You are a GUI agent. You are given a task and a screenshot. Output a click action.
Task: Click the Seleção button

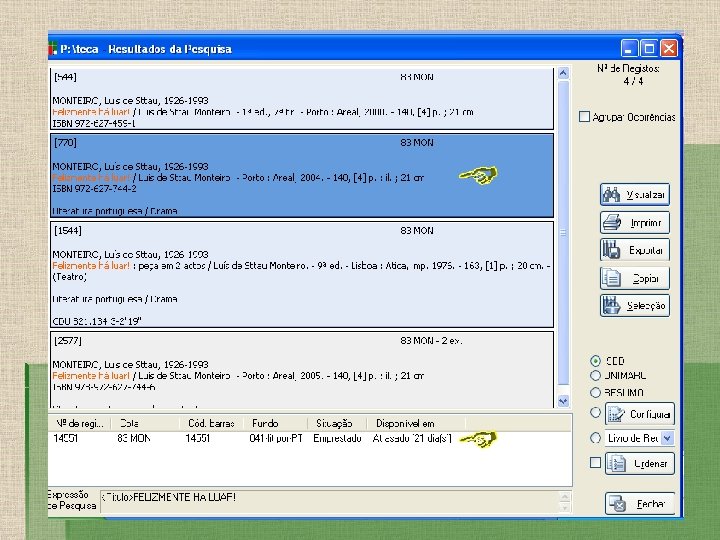[x=635, y=305]
